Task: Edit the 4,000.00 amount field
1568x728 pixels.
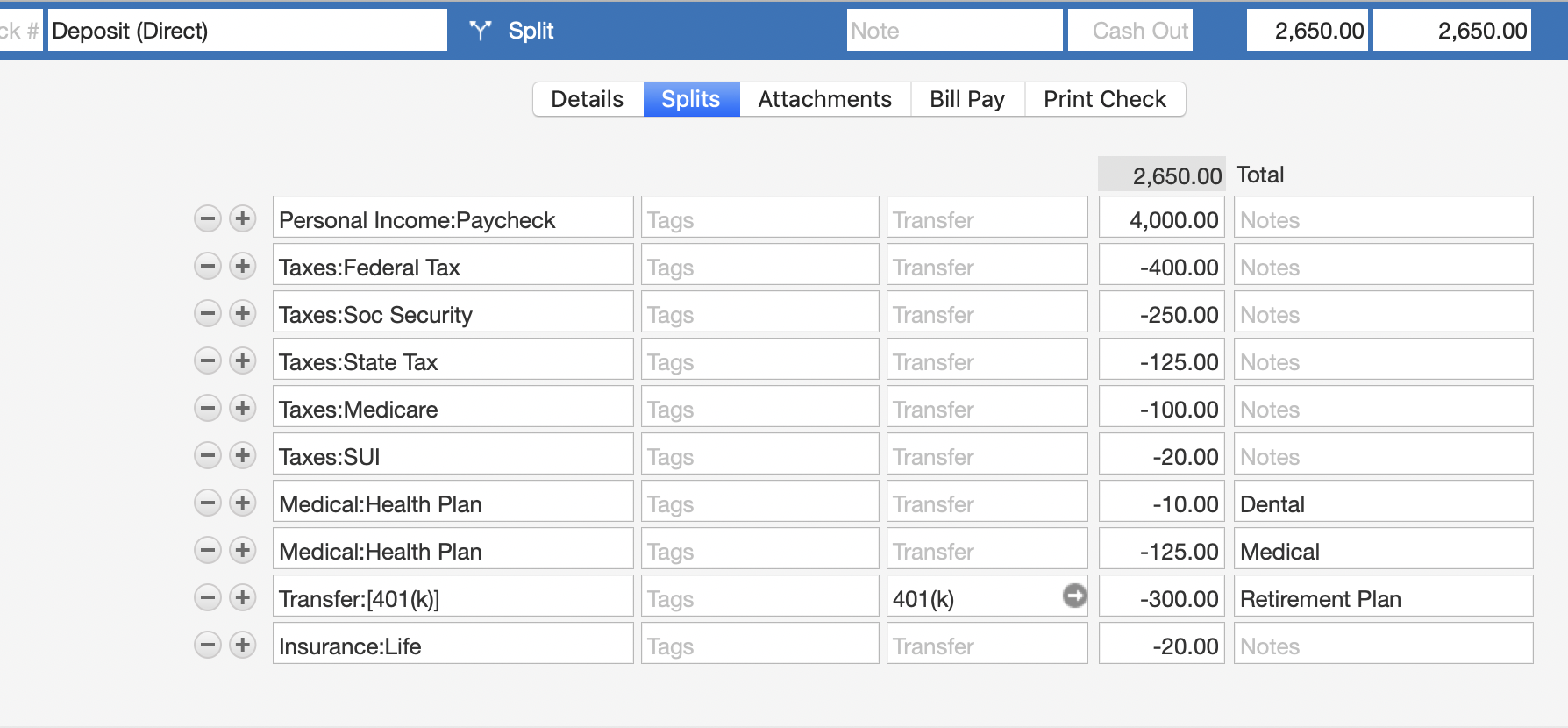Action: point(1161,217)
